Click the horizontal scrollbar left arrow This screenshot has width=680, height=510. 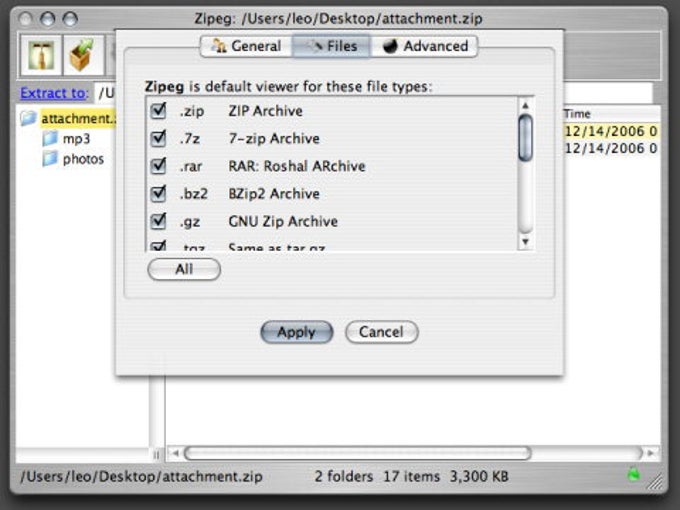click(x=176, y=453)
